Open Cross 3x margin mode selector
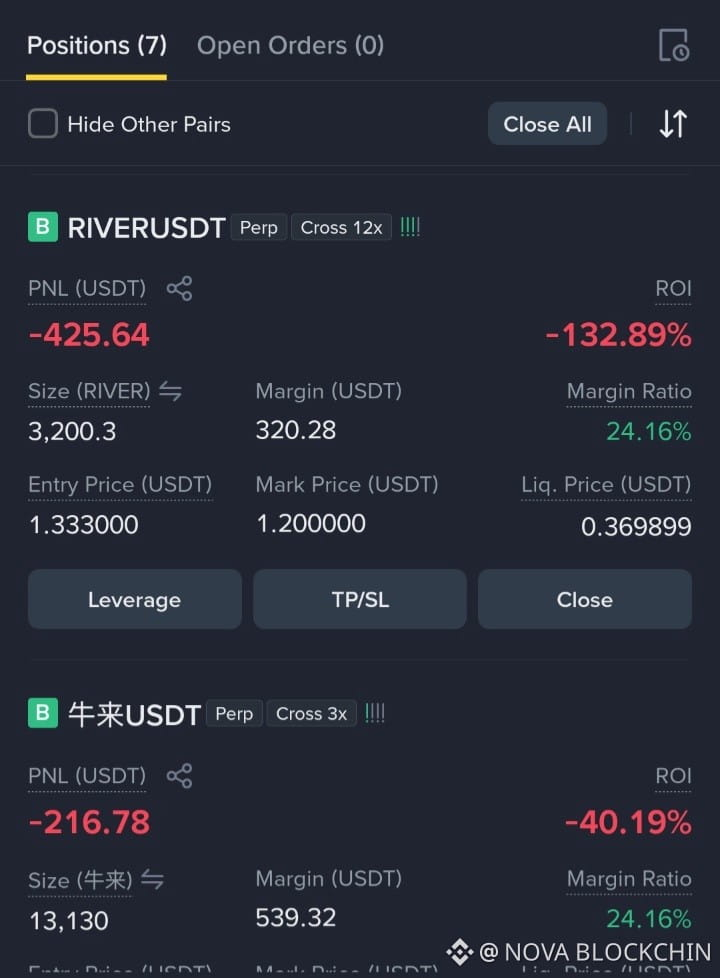The height and width of the screenshot is (978, 720). point(311,714)
